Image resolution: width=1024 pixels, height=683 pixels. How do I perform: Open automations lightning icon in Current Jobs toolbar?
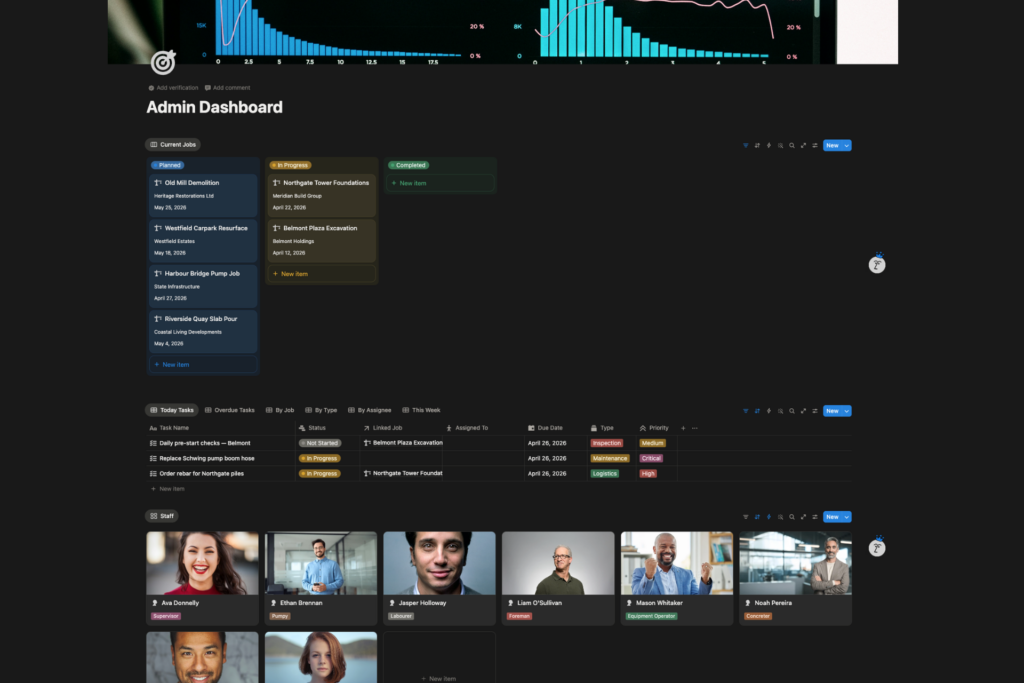(x=769, y=146)
